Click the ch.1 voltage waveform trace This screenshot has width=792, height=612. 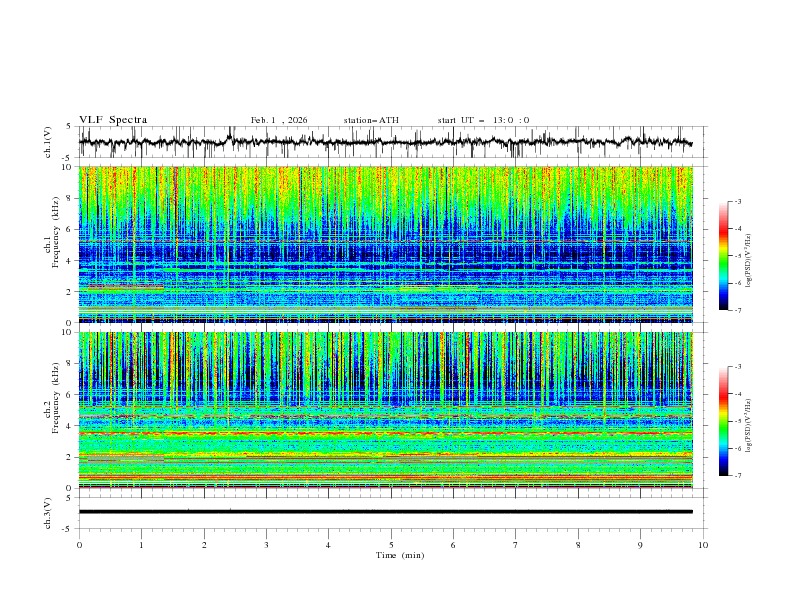(x=385, y=142)
